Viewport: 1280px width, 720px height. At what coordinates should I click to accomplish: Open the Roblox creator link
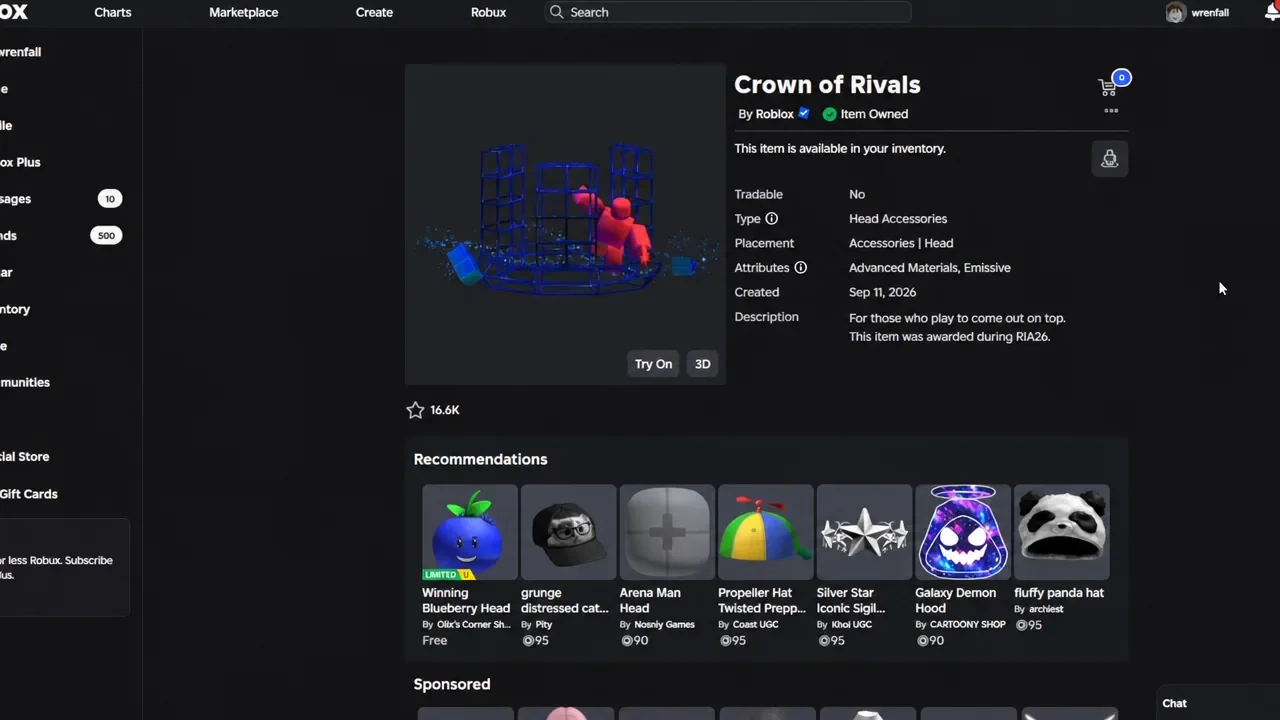[775, 114]
